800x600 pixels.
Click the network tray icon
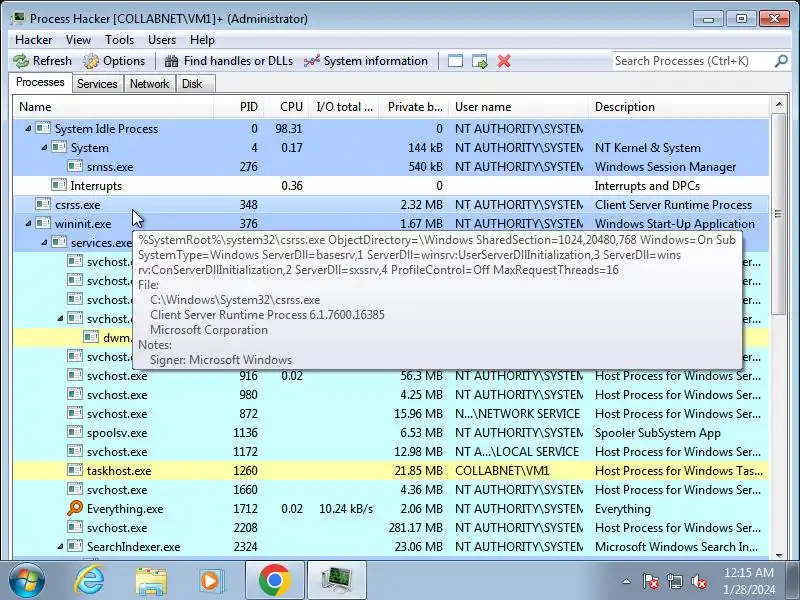pyautogui.click(x=674, y=581)
